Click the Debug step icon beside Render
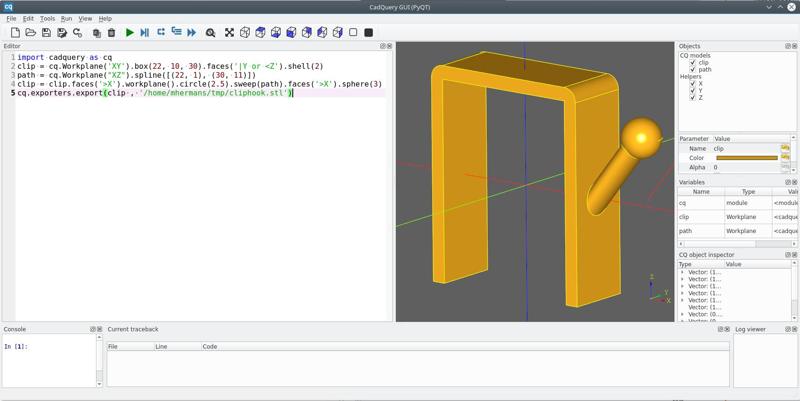 [144, 33]
